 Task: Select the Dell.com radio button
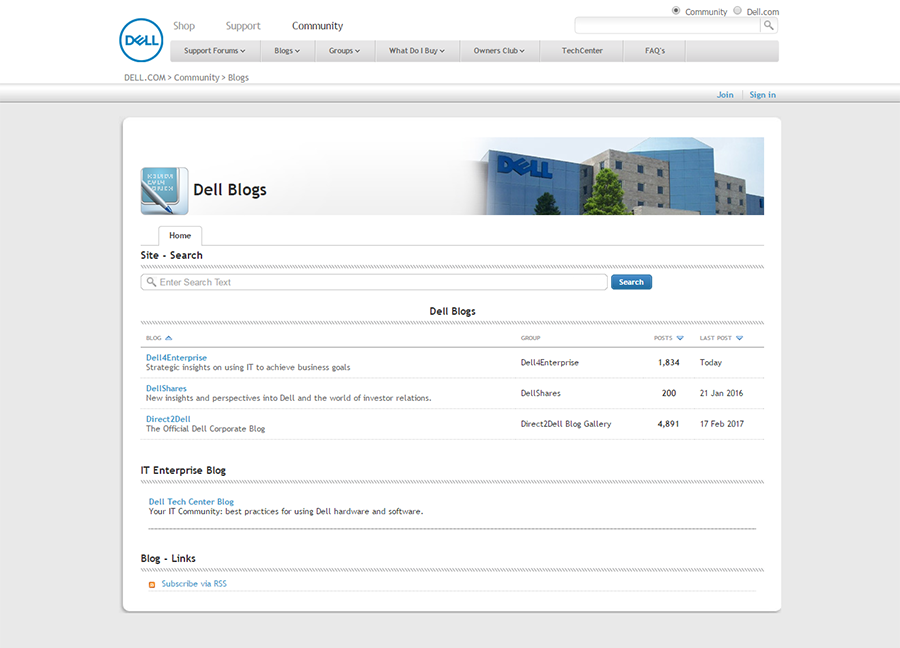click(738, 11)
